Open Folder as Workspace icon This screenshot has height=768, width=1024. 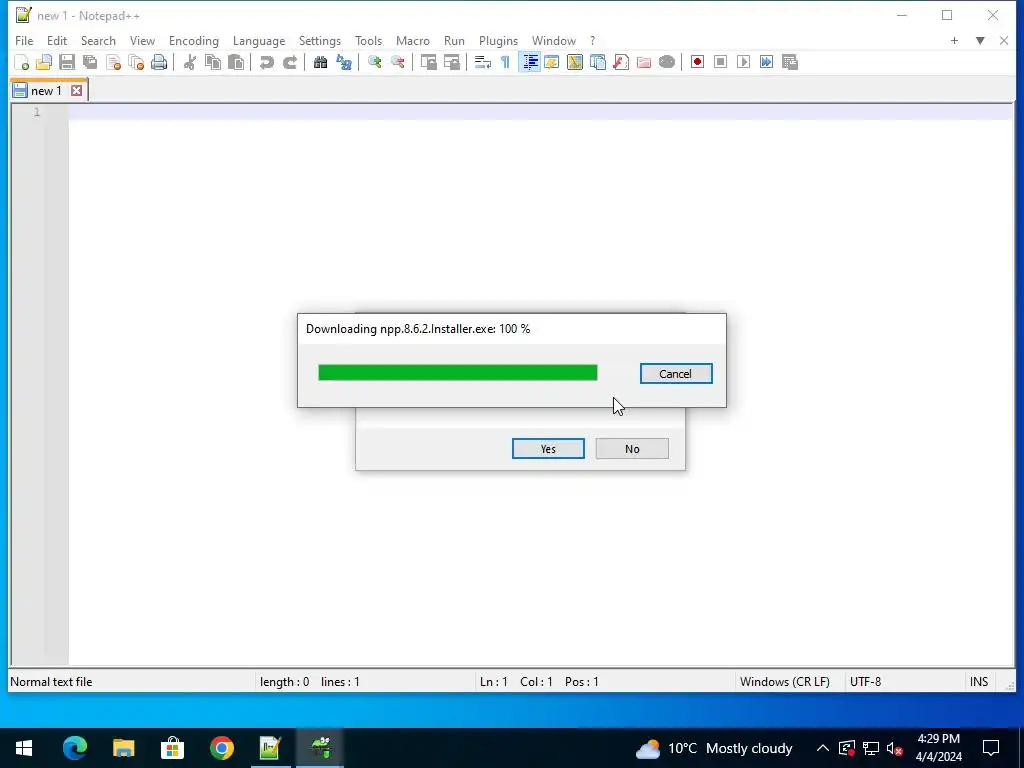click(x=643, y=62)
